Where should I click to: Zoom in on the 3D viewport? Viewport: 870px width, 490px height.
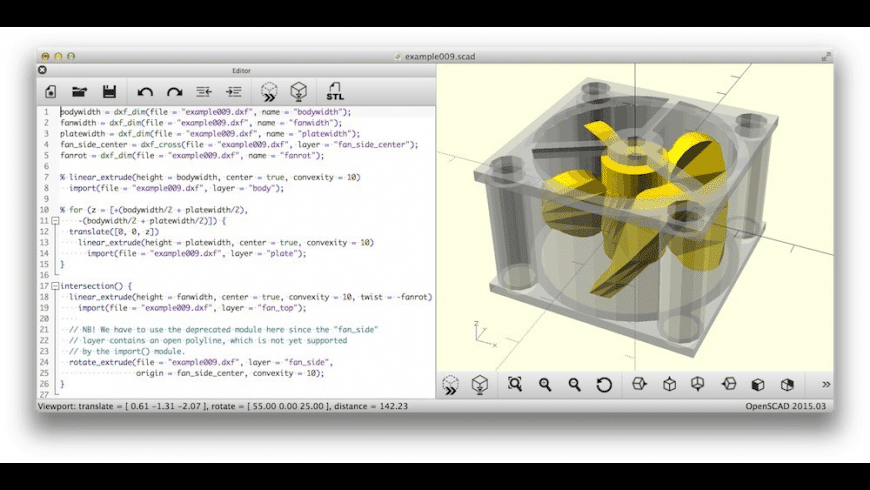[545, 384]
